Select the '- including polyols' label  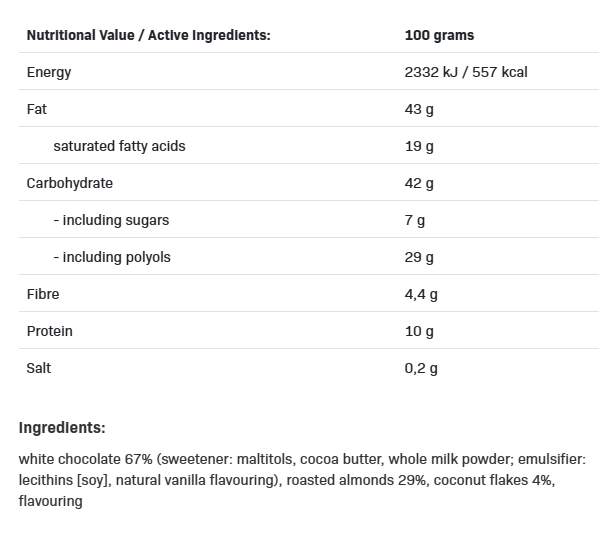[x=112, y=257]
